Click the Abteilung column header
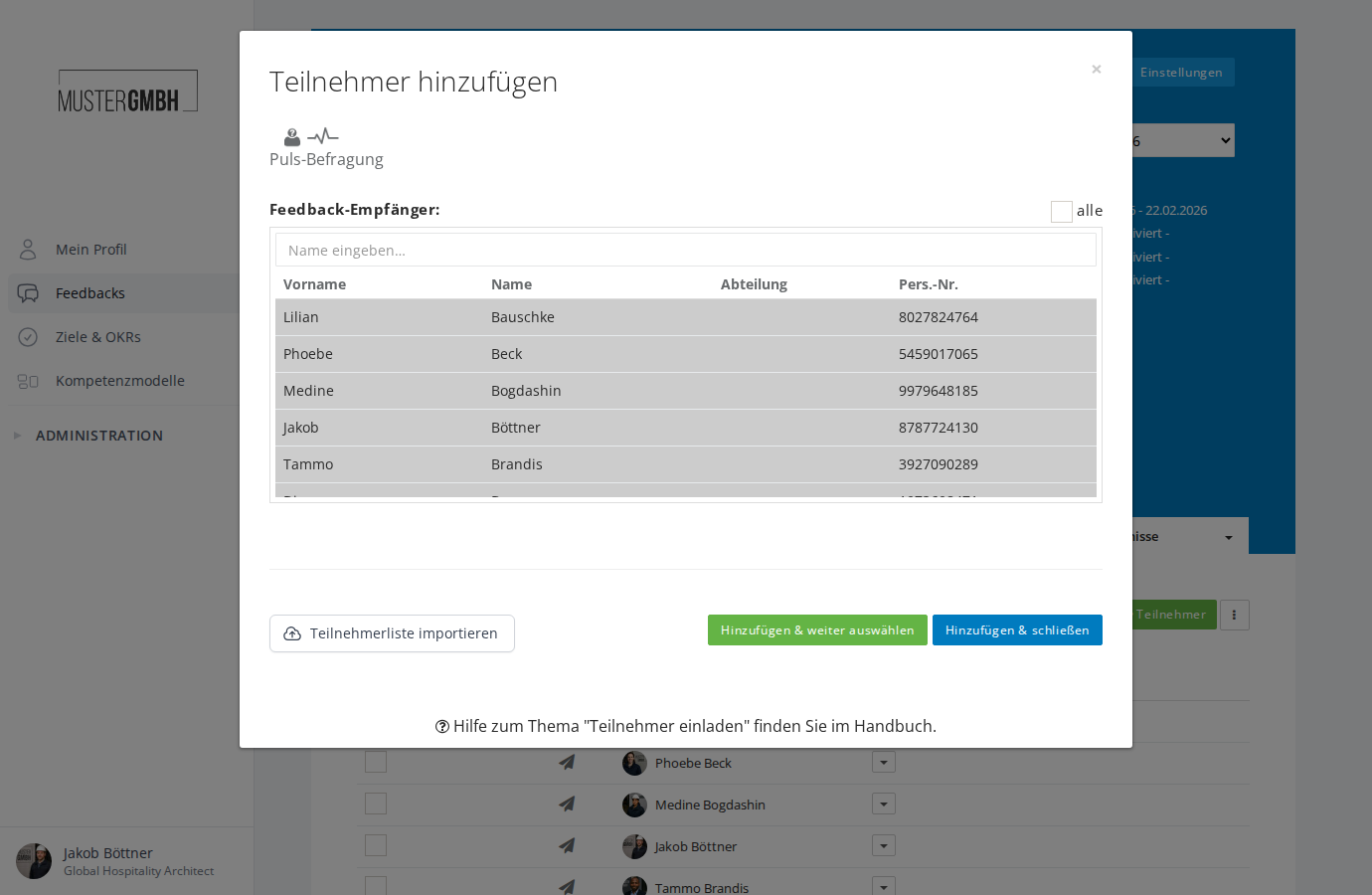 754,284
